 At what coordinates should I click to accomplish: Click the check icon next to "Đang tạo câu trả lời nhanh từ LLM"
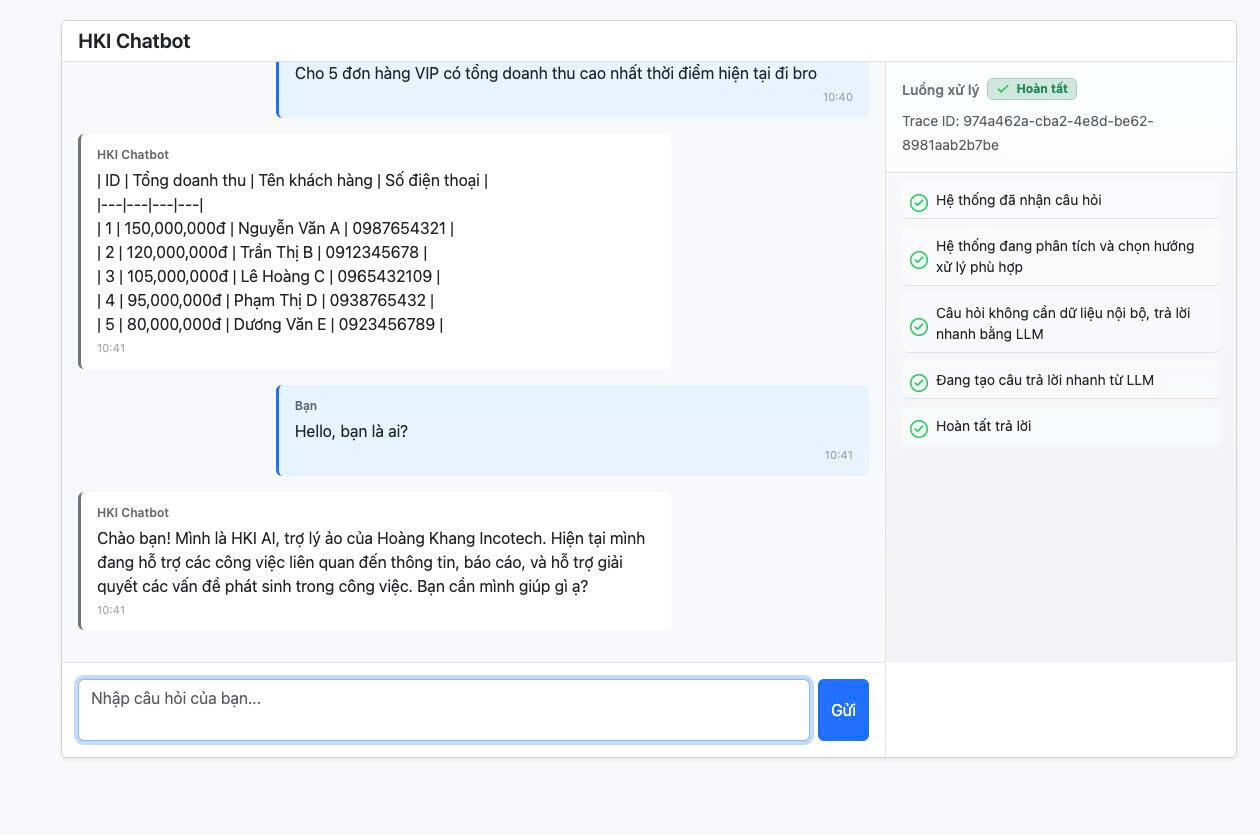(918, 382)
